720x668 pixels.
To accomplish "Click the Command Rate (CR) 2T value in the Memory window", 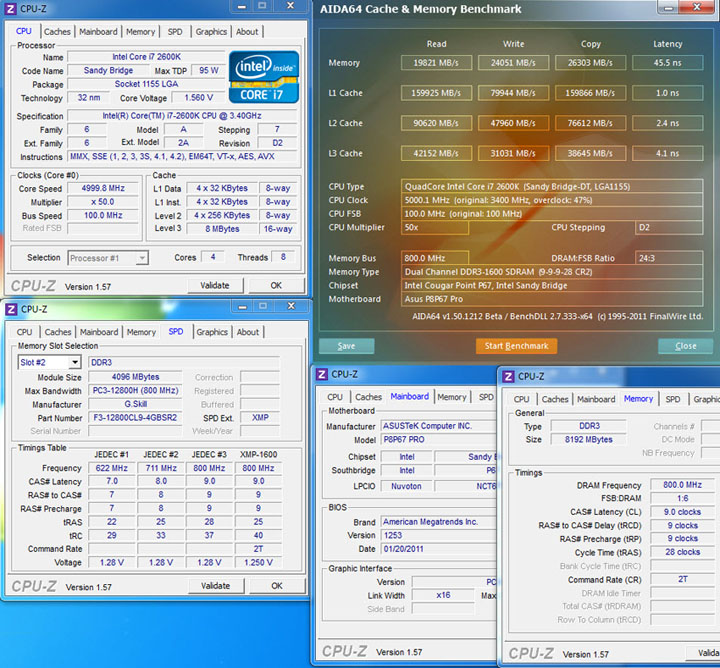I will pos(682,579).
